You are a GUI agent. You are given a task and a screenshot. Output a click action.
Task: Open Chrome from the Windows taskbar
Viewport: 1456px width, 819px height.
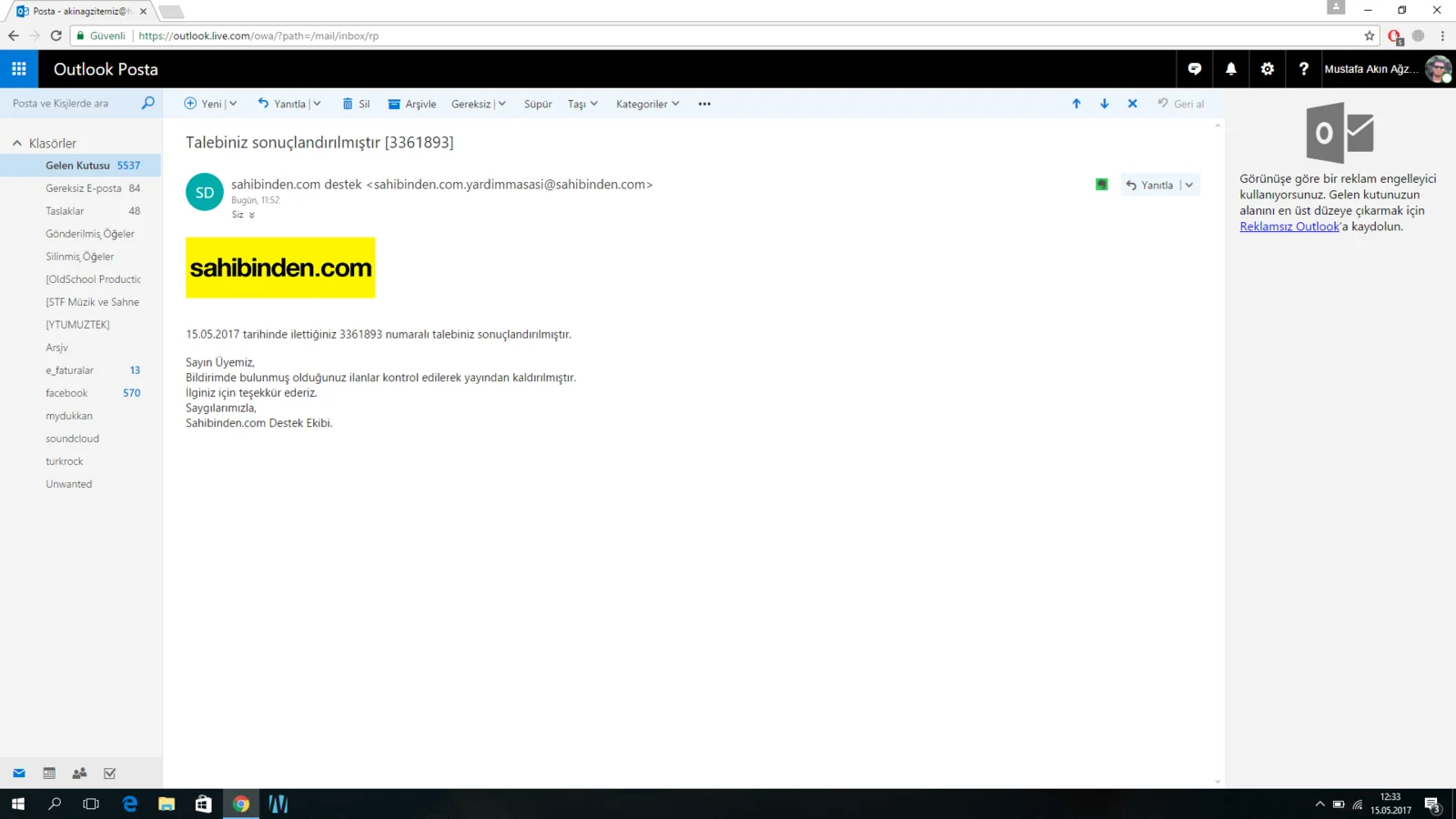click(241, 804)
